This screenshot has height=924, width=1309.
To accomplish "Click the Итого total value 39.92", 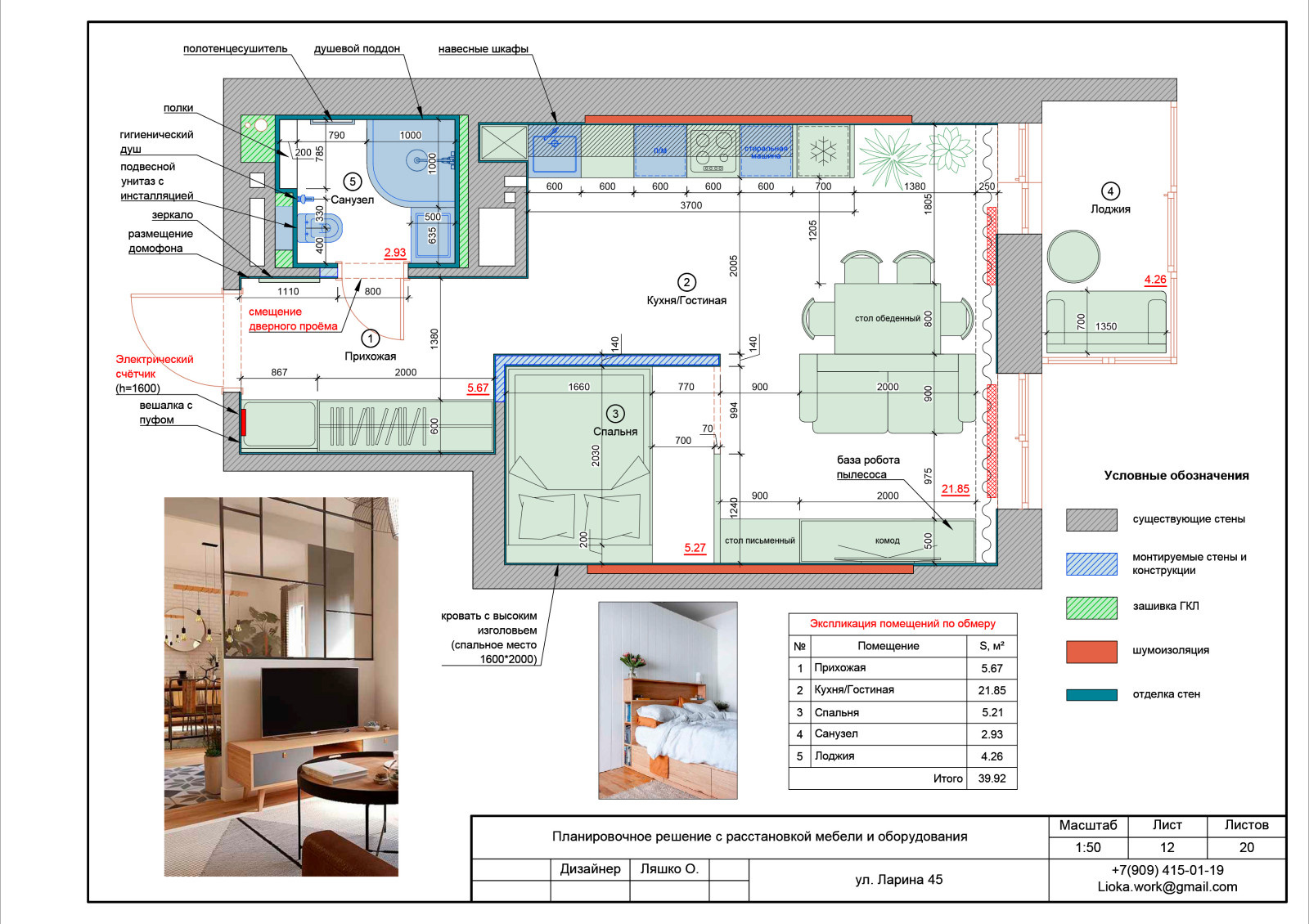I will click(992, 778).
